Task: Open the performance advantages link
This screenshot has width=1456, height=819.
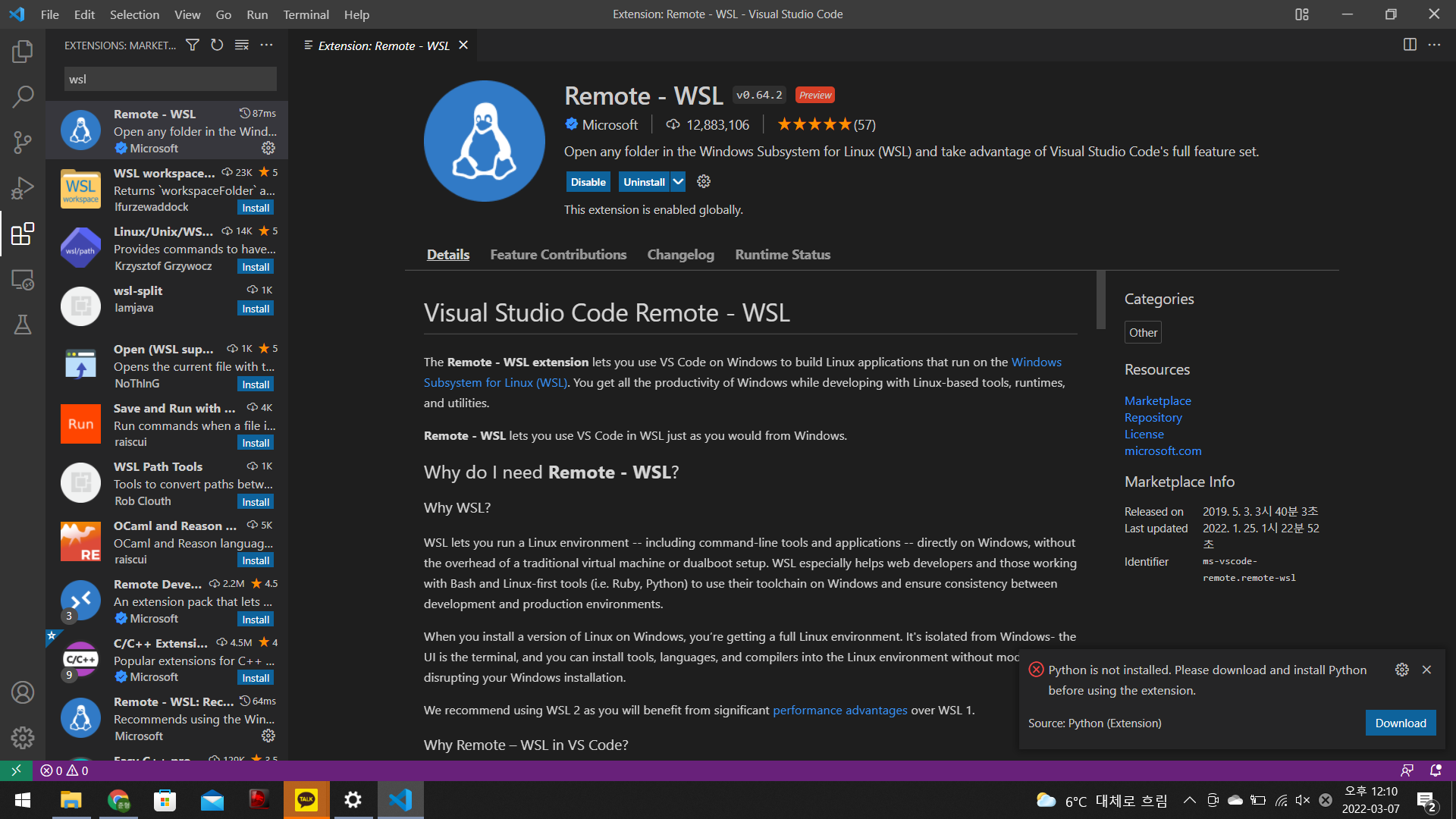Action: click(x=839, y=710)
